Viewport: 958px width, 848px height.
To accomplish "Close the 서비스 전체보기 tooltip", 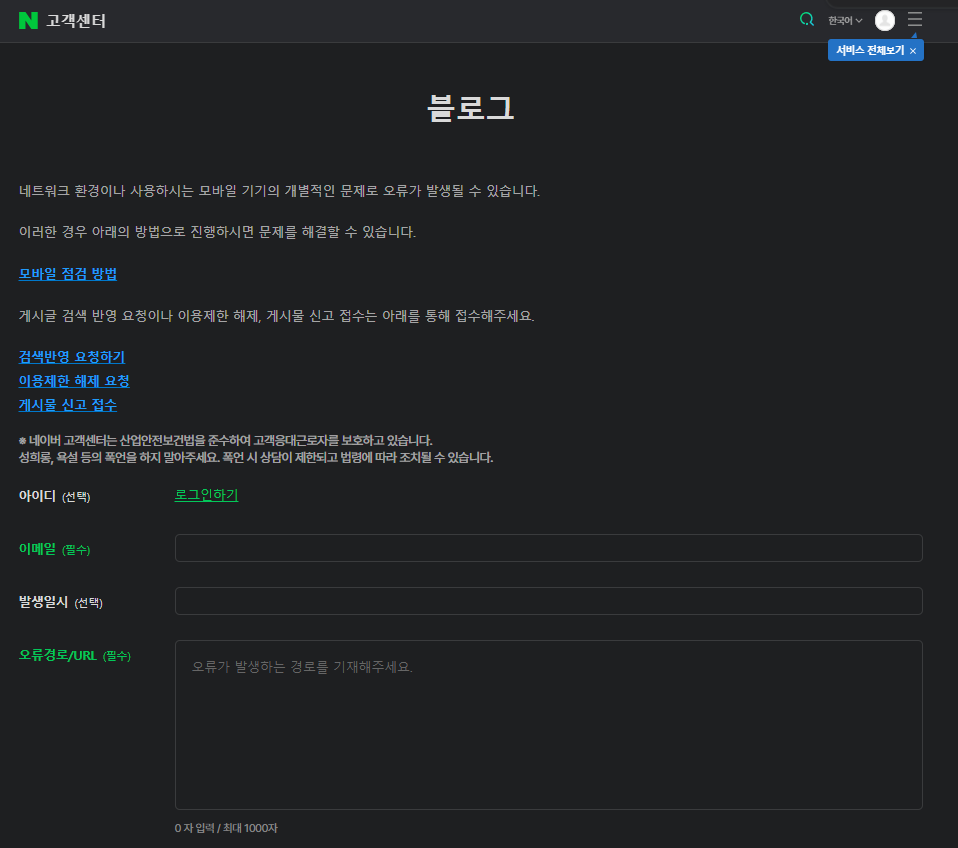I will (913, 51).
